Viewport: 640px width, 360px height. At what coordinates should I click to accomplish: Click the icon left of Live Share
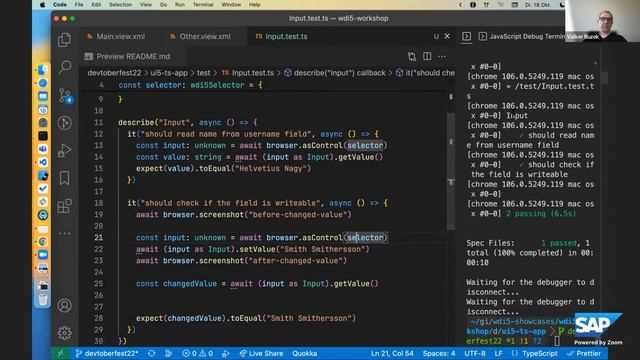[x=226, y=353]
